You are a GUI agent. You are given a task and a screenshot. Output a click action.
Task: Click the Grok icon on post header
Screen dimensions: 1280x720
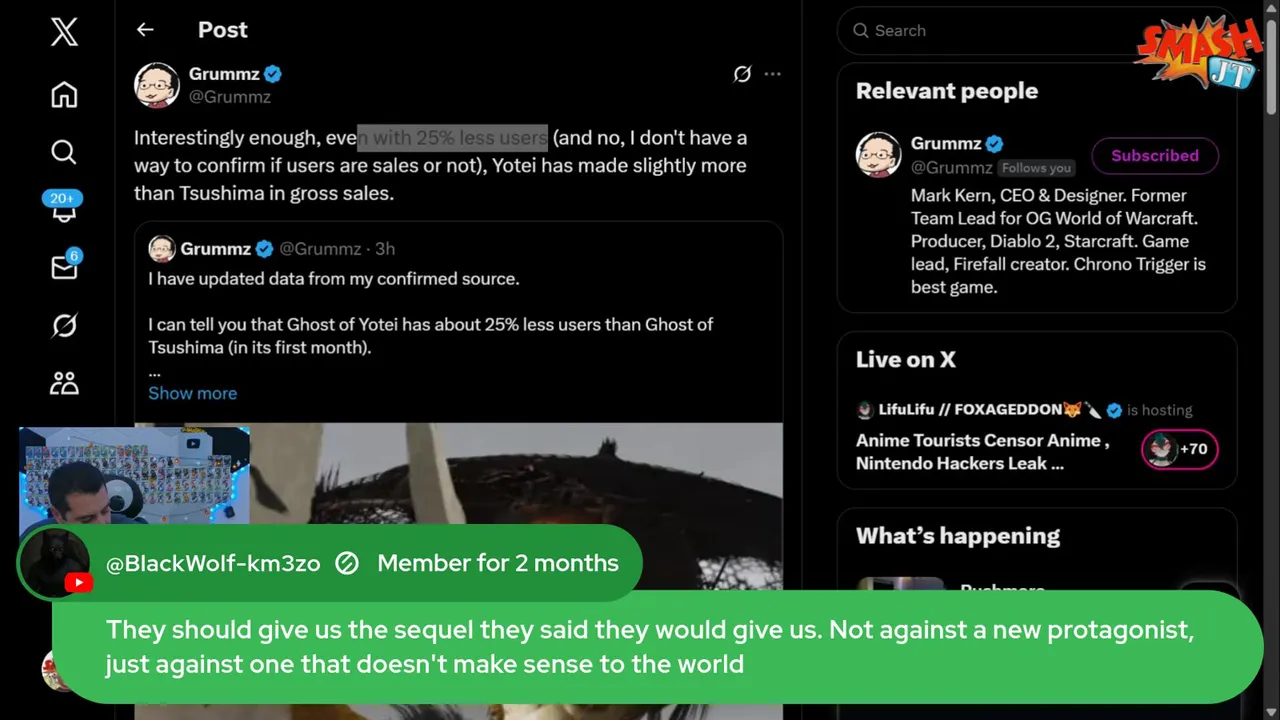(x=742, y=74)
